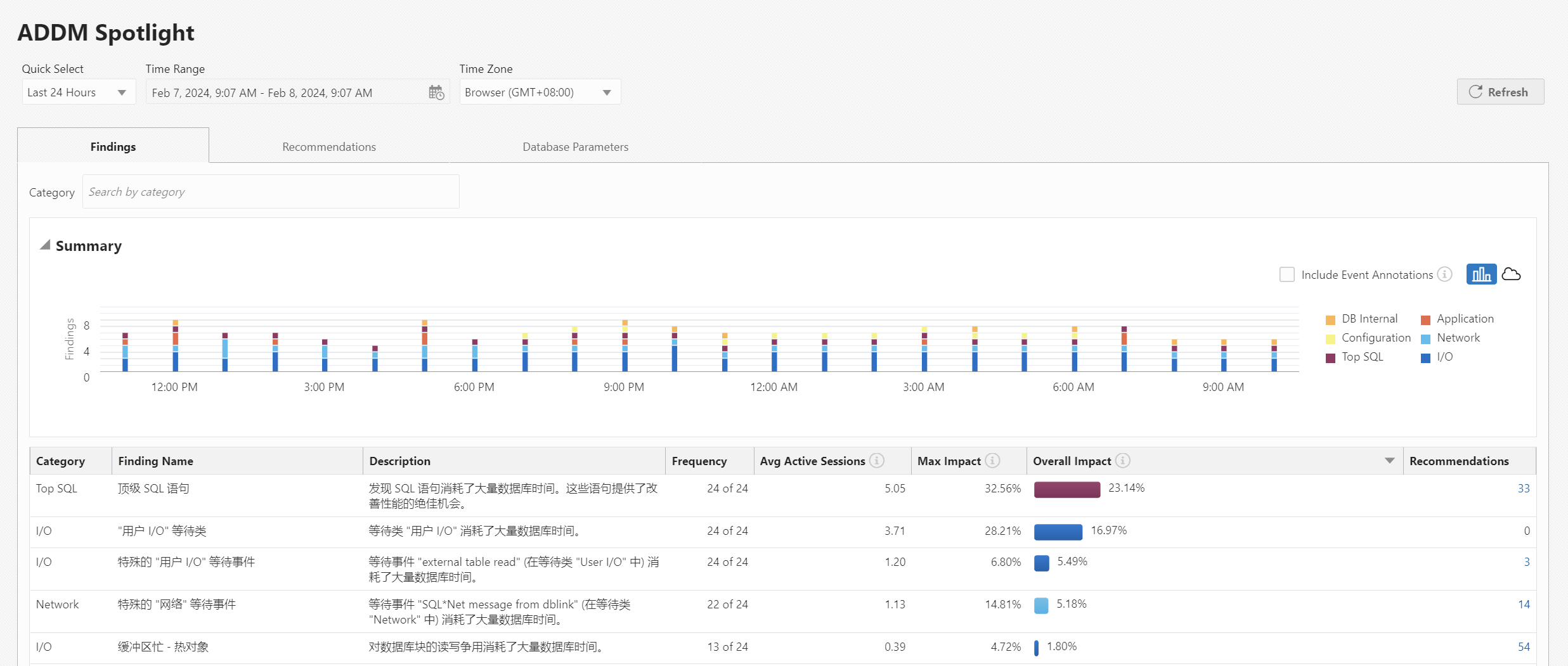Switch to cloud view icon
The image size is (1568, 666).
pyautogui.click(x=1512, y=274)
